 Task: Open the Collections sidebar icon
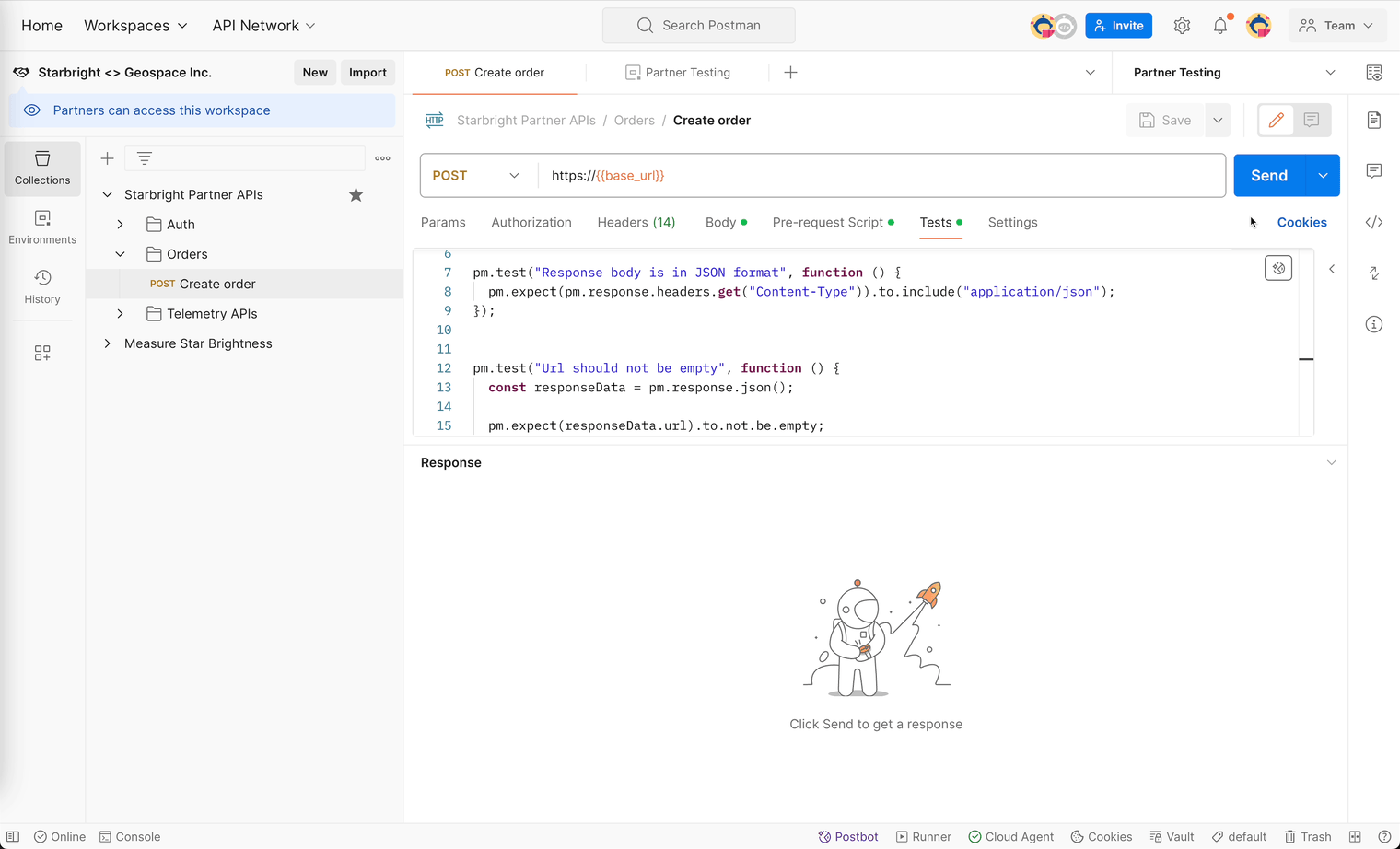click(x=41, y=169)
